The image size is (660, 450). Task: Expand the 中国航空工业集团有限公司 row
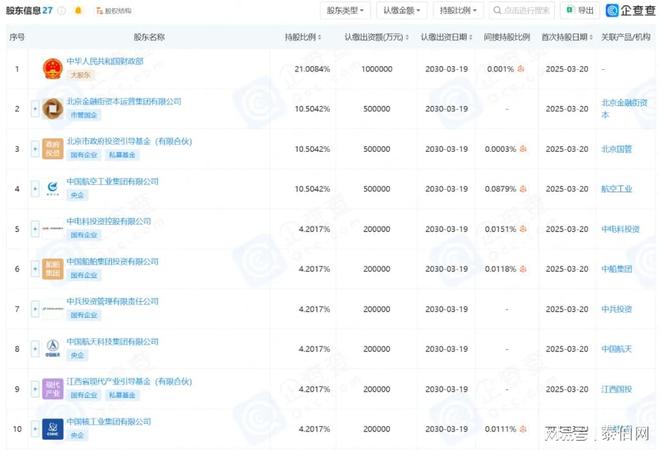point(35,189)
